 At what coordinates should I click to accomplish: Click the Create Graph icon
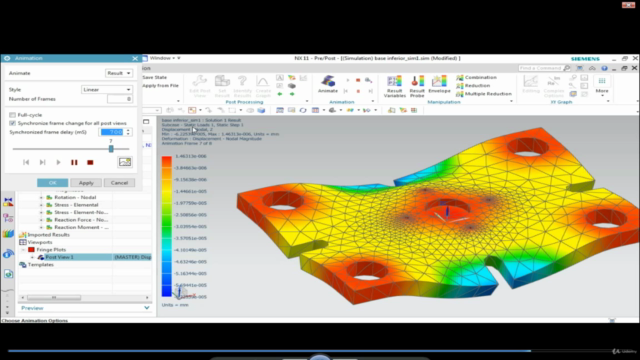click(263, 81)
